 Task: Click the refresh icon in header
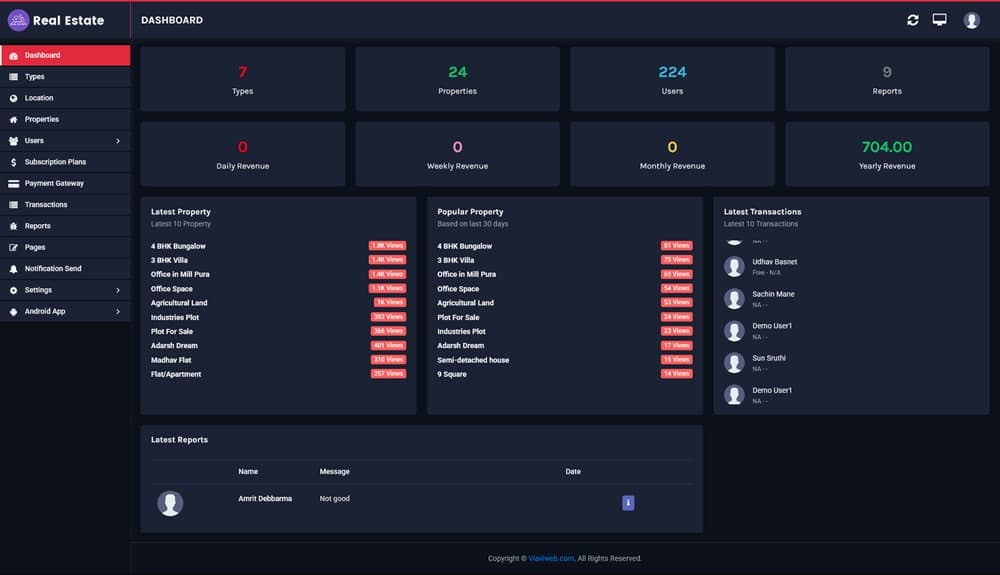pos(913,20)
